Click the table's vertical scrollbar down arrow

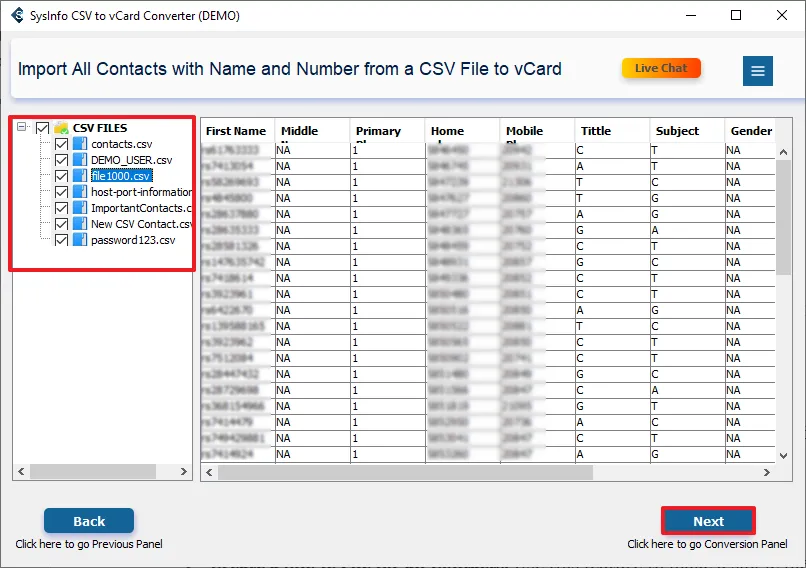click(x=784, y=457)
